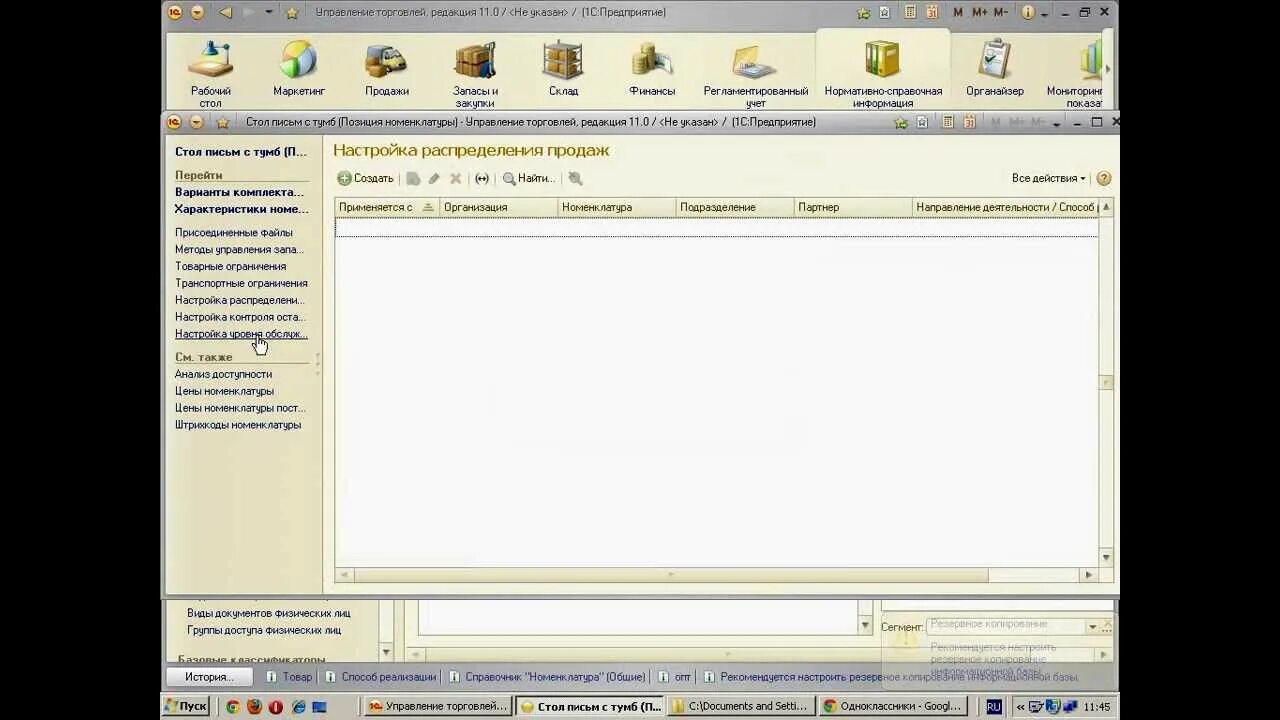Click the horizontal scrollbar right arrow of table
This screenshot has height=720, width=1280.
pyautogui.click(x=1089, y=575)
